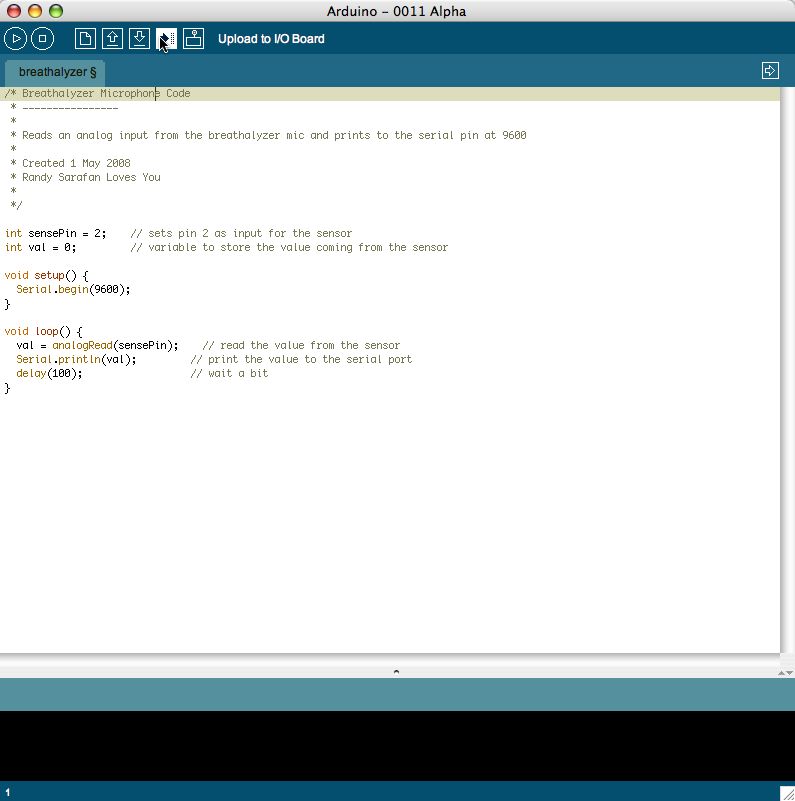Click the 'Breathalyzer Microphone Code' comment line
The image size is (795, 801).
[x=98, y=93]
